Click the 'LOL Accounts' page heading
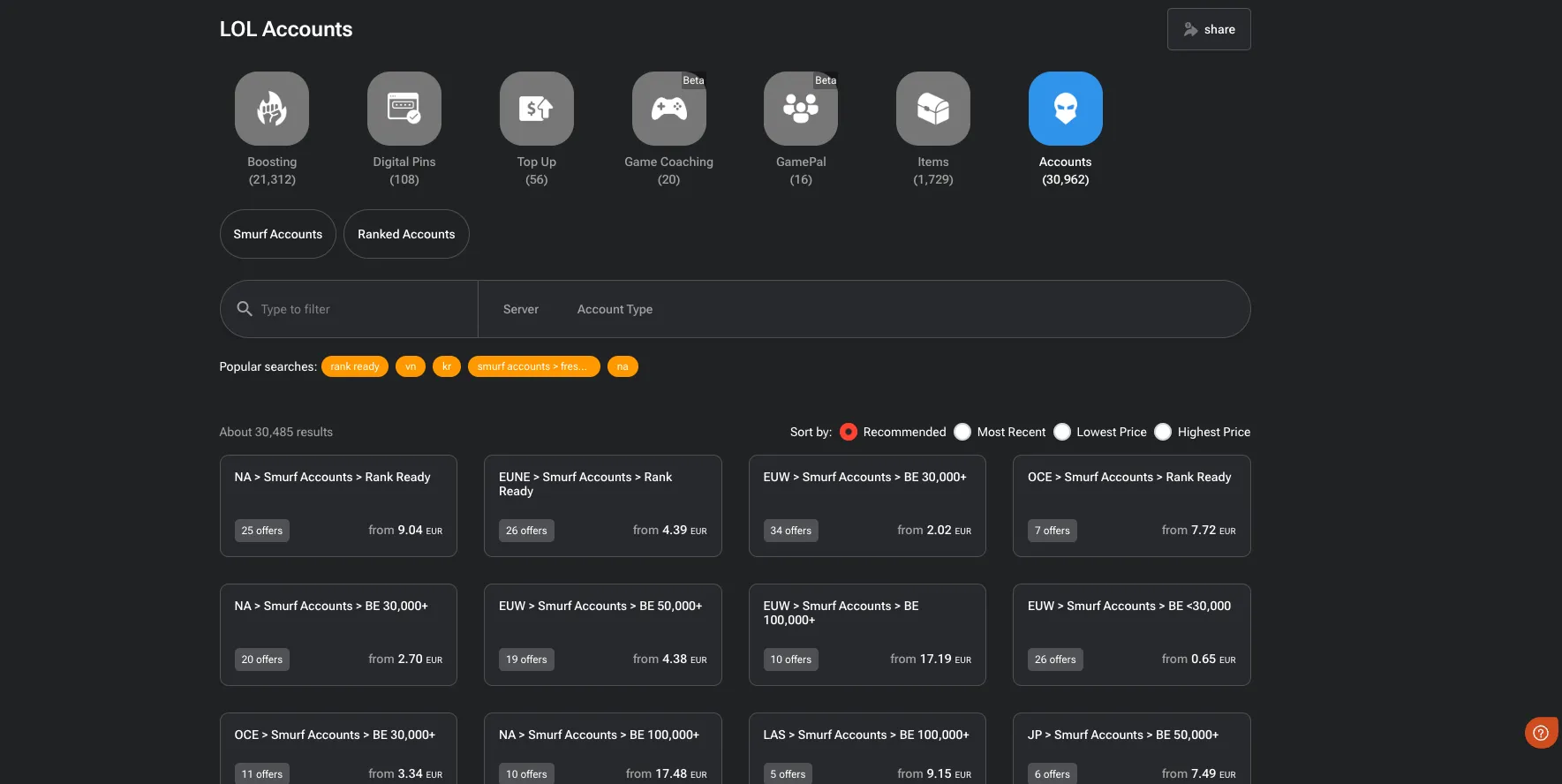The width and height of the screenshot is (1562, 784). [286, 29]
